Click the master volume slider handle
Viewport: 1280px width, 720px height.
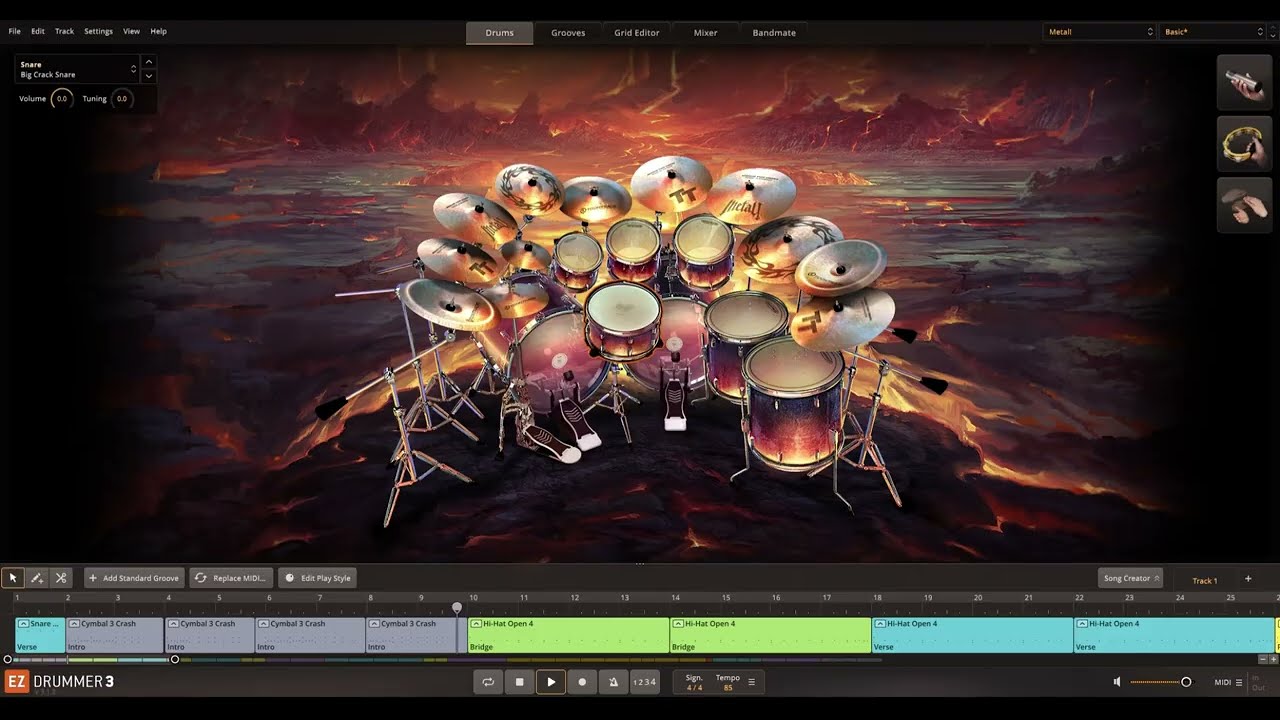click(x=1186, y=682)
